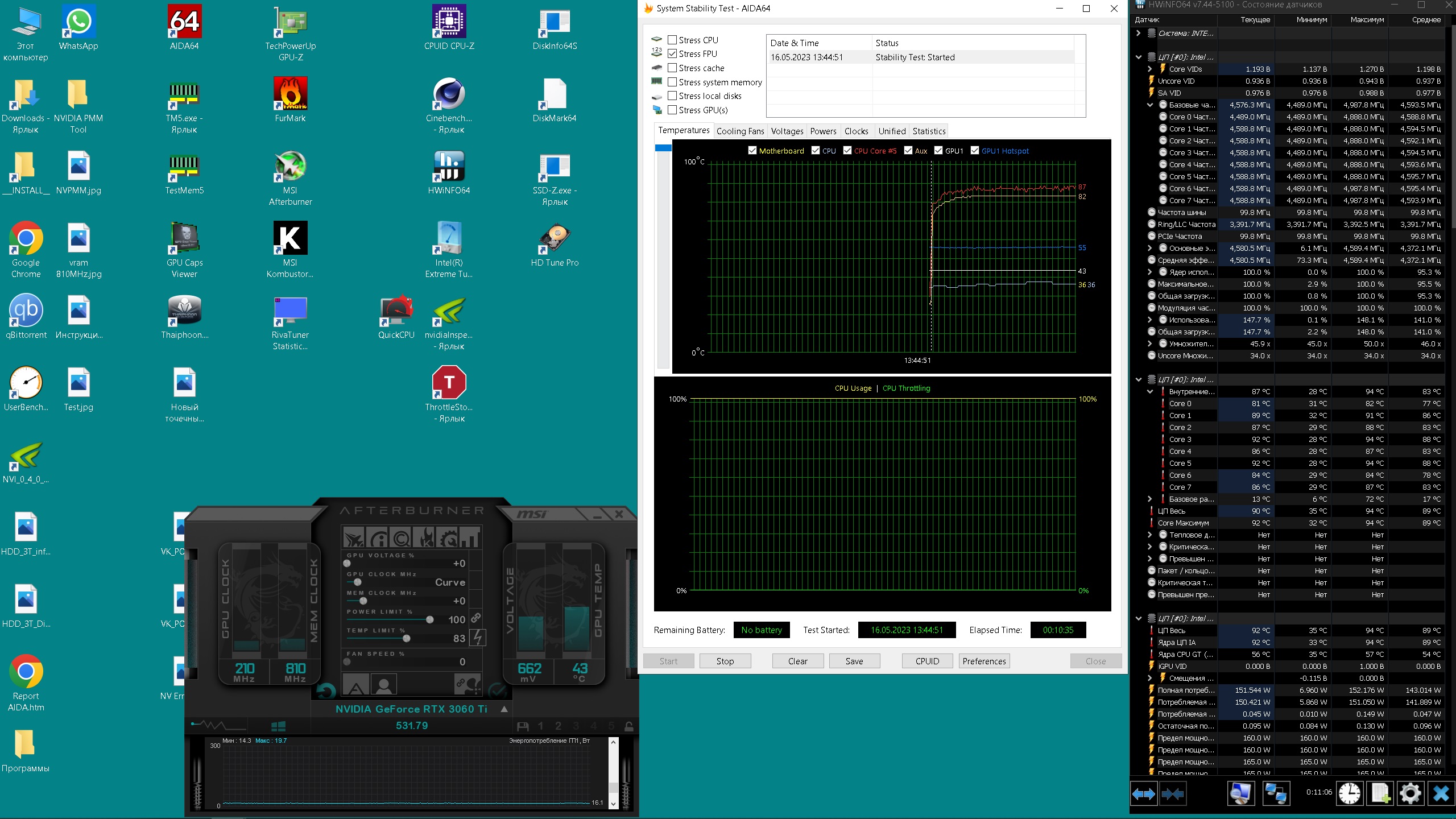The width and height of the screenshot is (1456, 819).
Task: Click HWiNFO expand columns double-arrow icon
Action: pos(1144,794)
